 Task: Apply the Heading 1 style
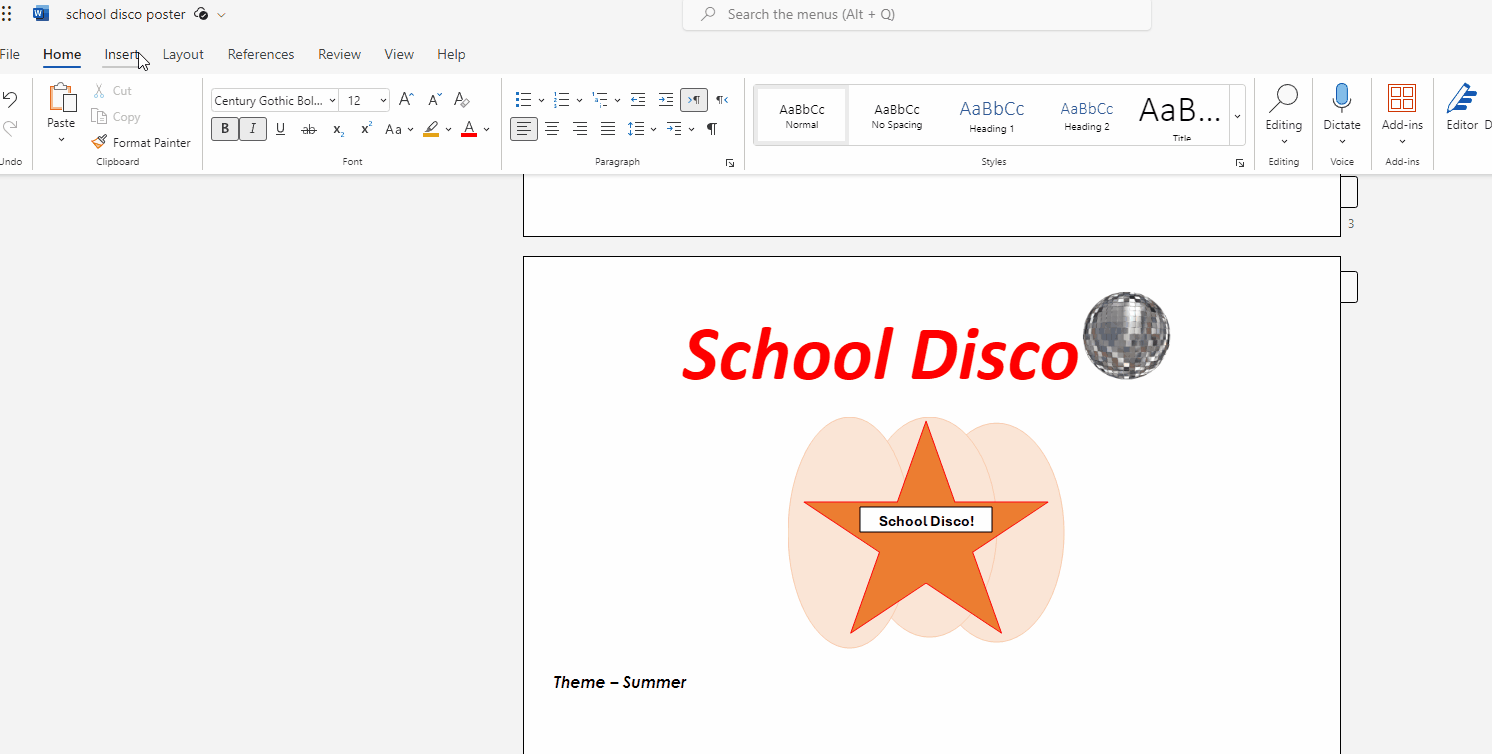point(991,115)
